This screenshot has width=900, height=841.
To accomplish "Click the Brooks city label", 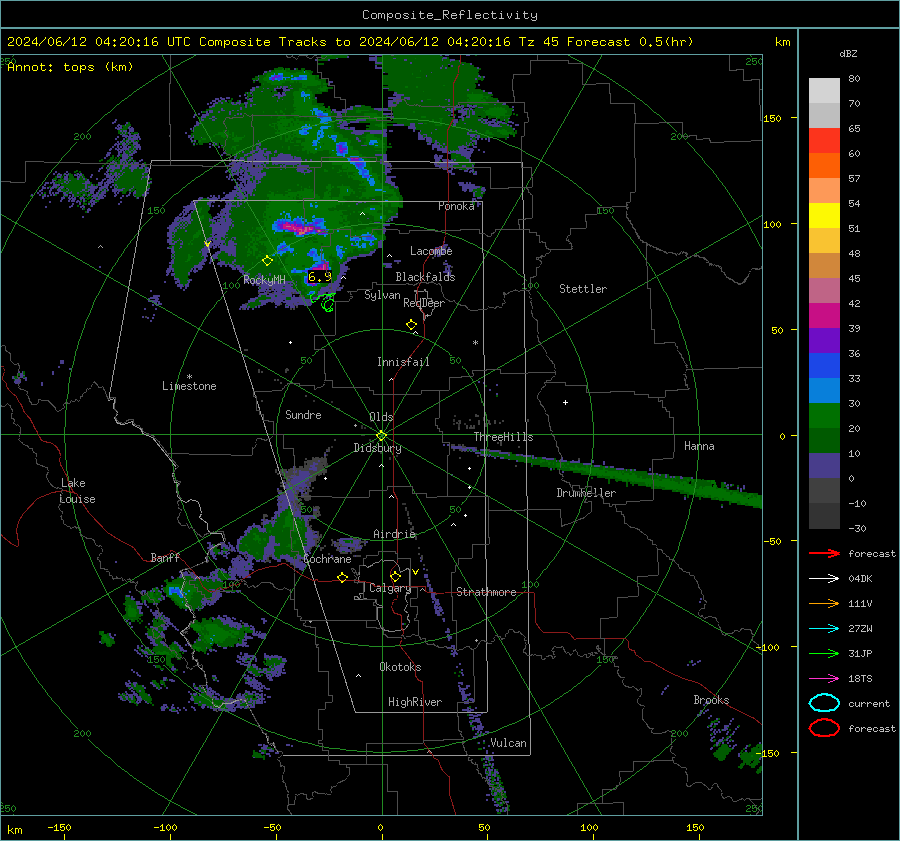I will point(711,700).
